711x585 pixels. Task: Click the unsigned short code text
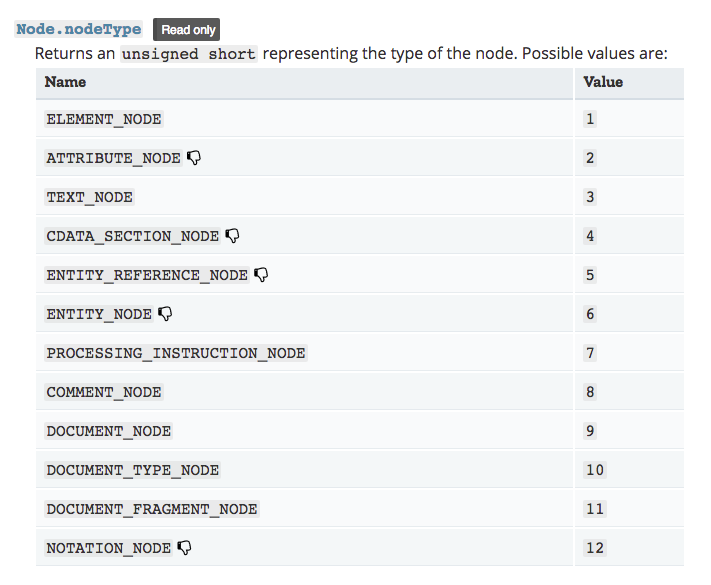189,54
